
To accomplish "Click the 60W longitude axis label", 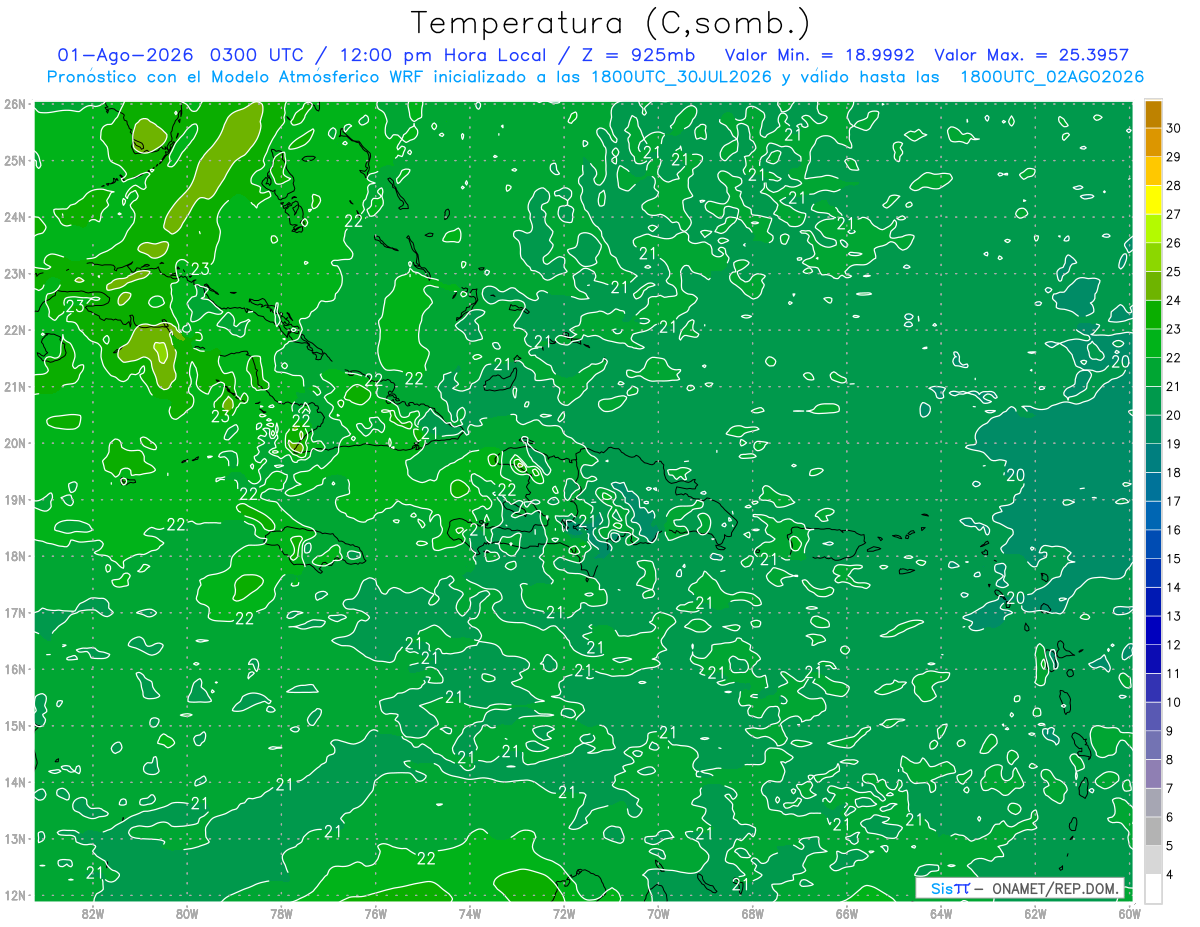I will (x=1129, y=913).
